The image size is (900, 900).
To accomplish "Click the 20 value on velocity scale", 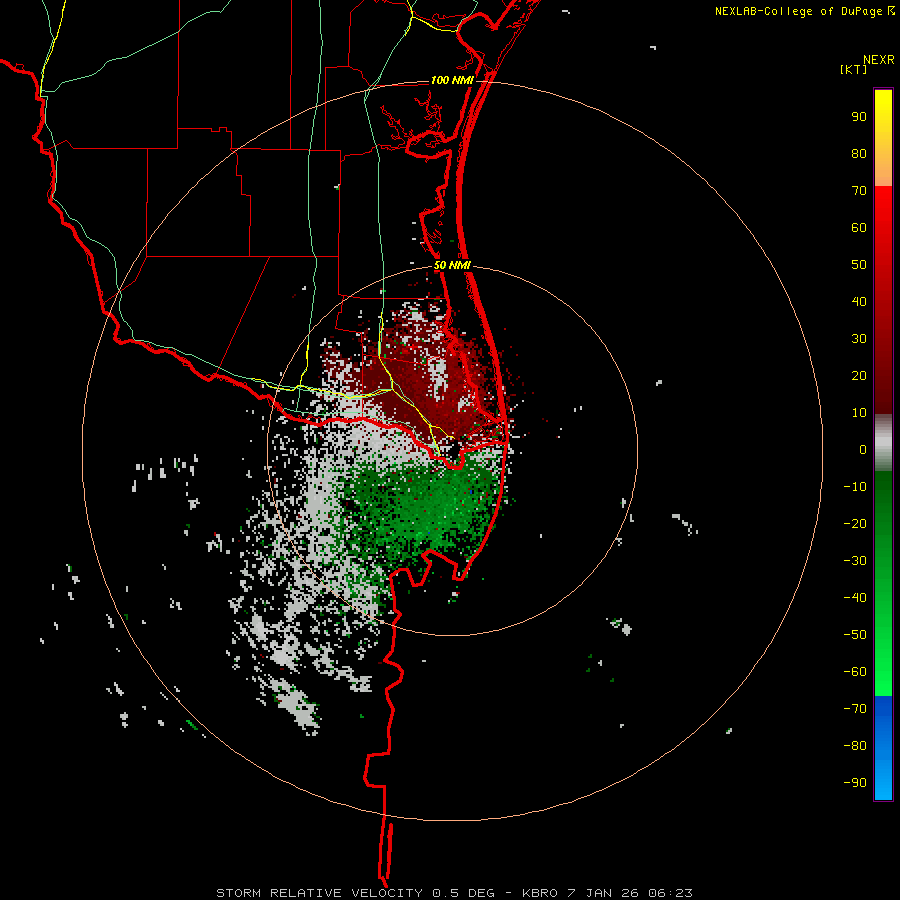I will pos(859,376).
